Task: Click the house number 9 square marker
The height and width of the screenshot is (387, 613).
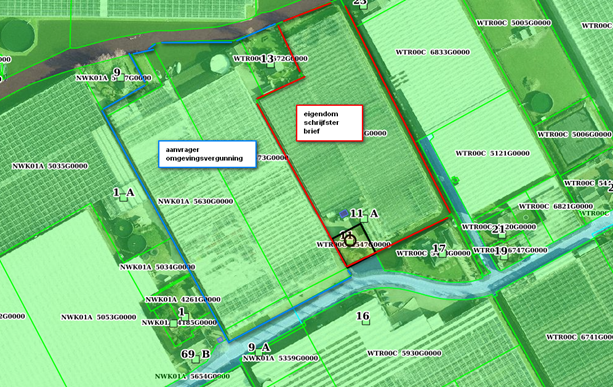Action: pos(121,78)
